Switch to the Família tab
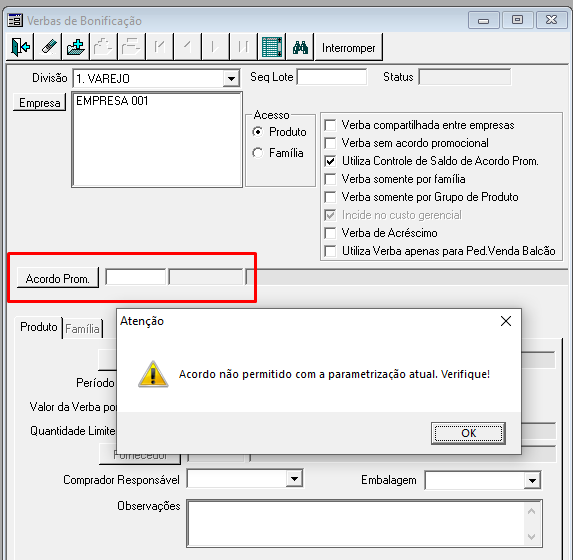 click(83, 329)
